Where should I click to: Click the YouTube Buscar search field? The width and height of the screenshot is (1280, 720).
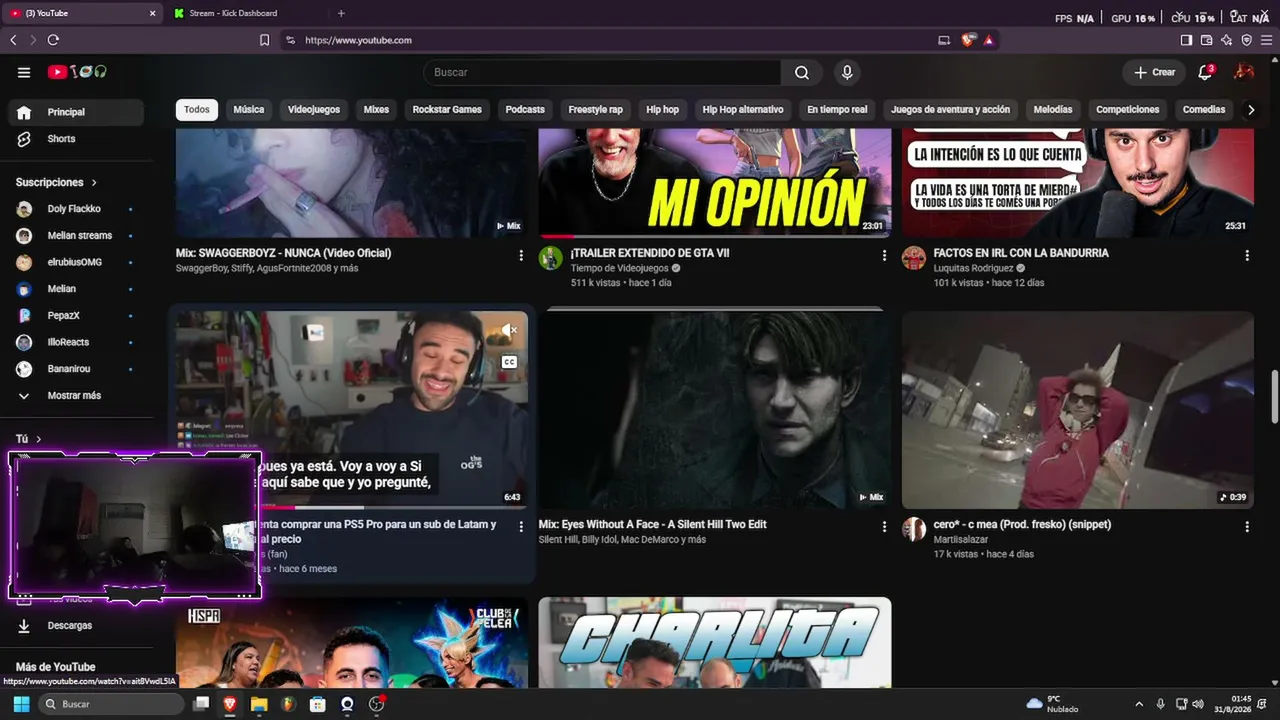pos(602,72)
